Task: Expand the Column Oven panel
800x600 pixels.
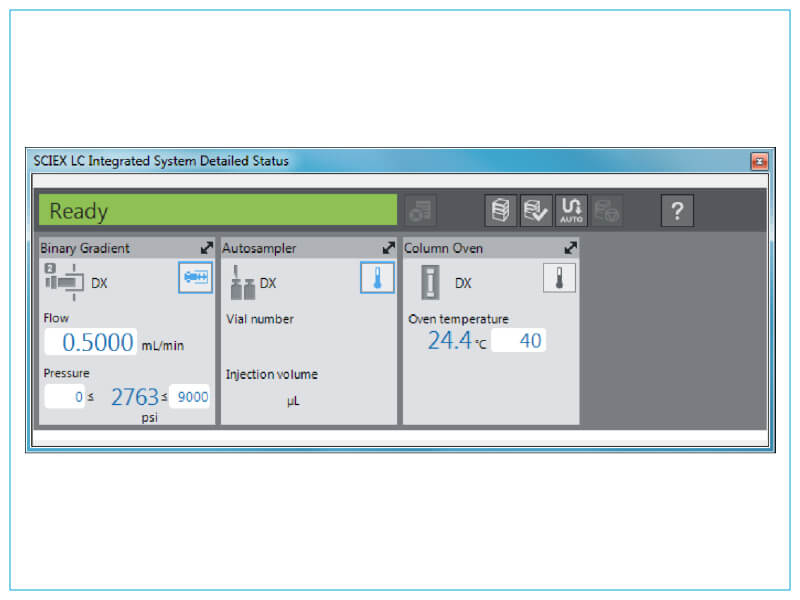Action: pyautogui.click(x=570, y=247)
